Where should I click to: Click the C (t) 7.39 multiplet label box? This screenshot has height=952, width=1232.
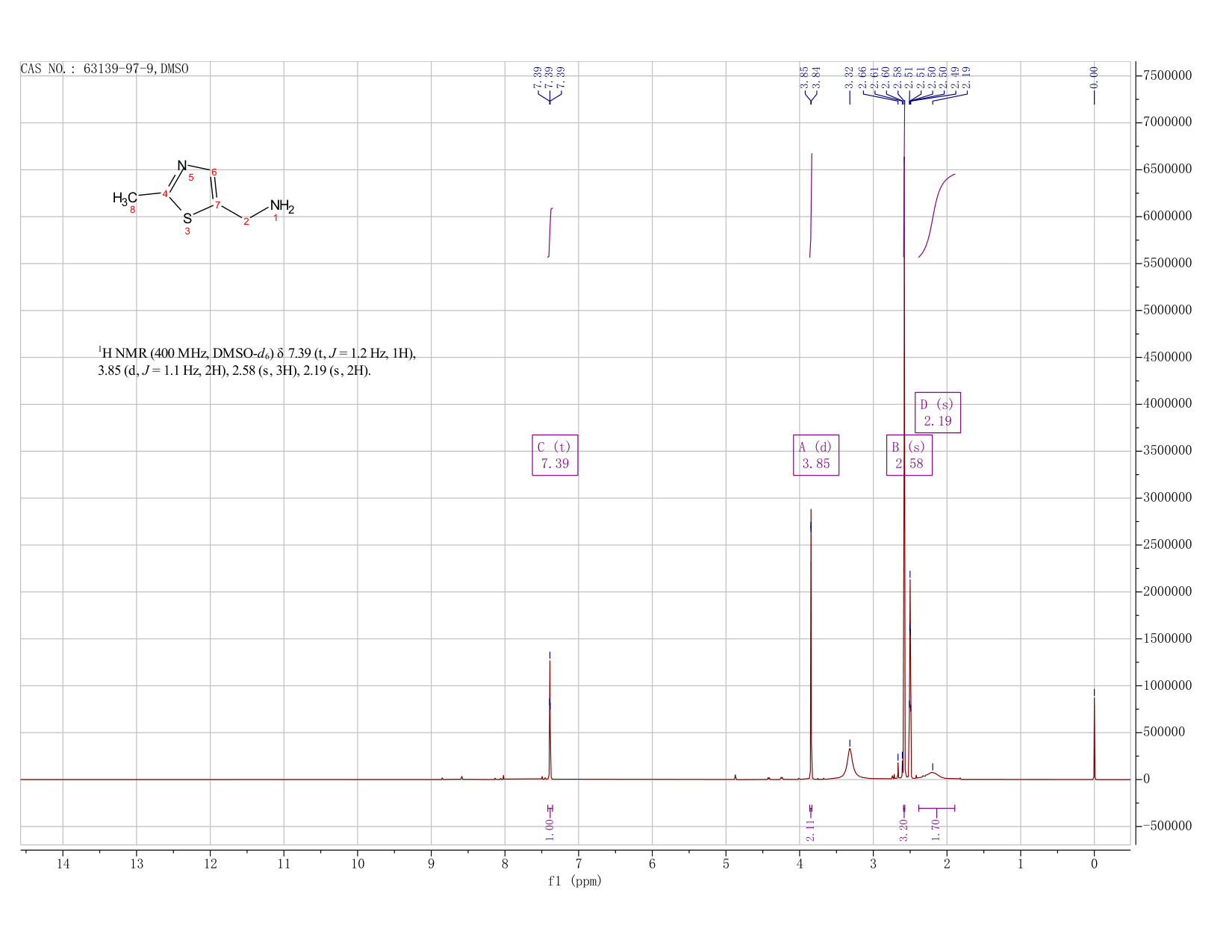pyautogui.click(x=555, y=455)
